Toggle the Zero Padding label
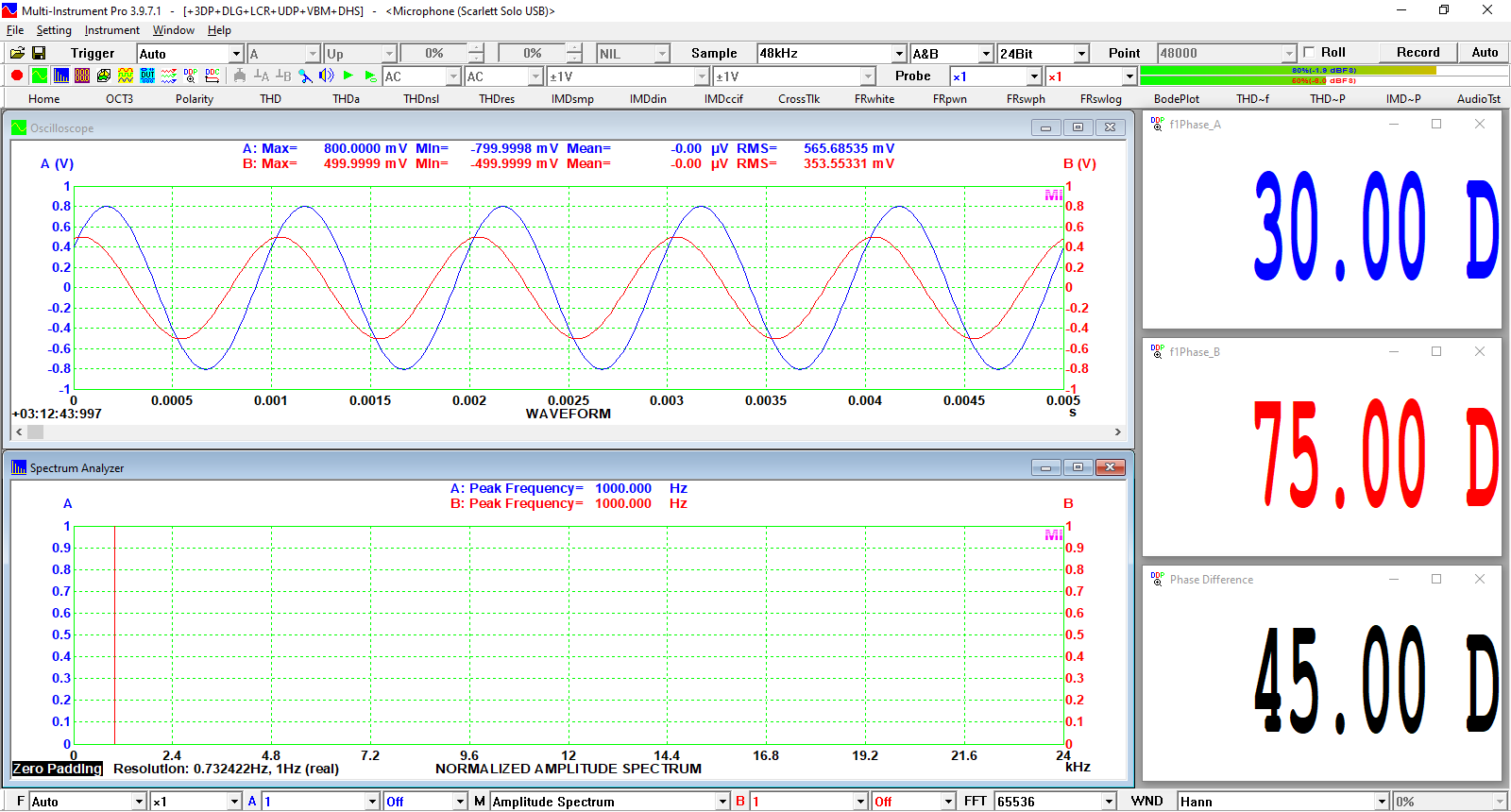1511x812 pixels. (58, 769)
